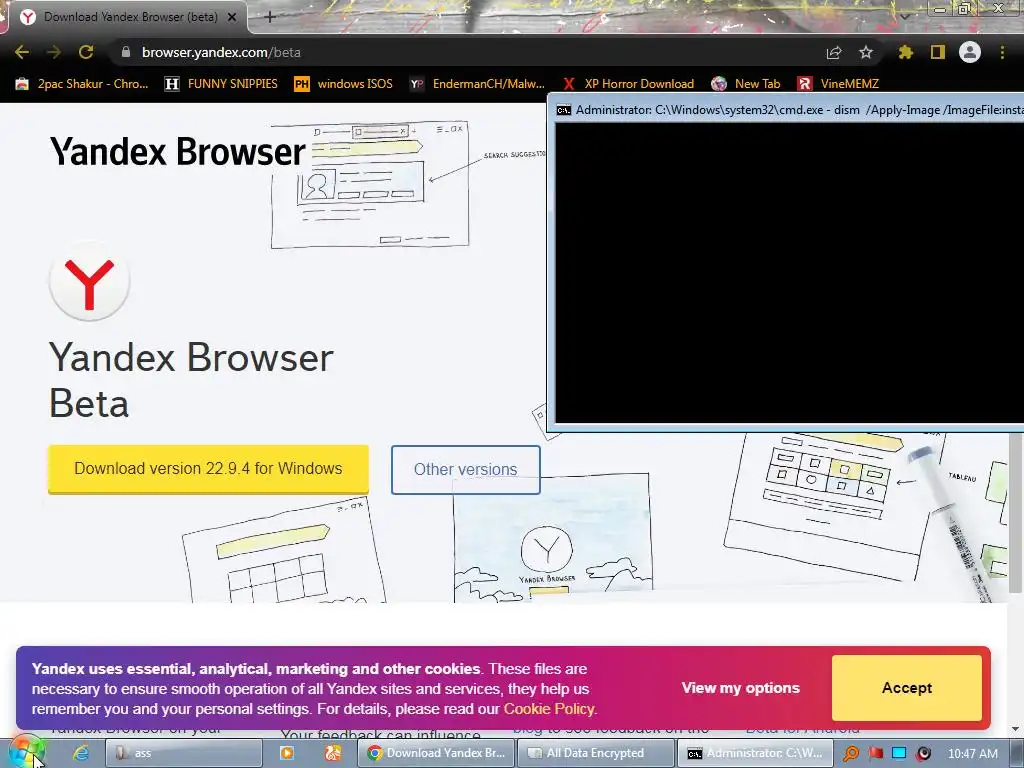The height and width of the screenshot is (768, 1024).
Task: Open the Windows Start orb
Action: pyautogui.click(x=25, y=752)
